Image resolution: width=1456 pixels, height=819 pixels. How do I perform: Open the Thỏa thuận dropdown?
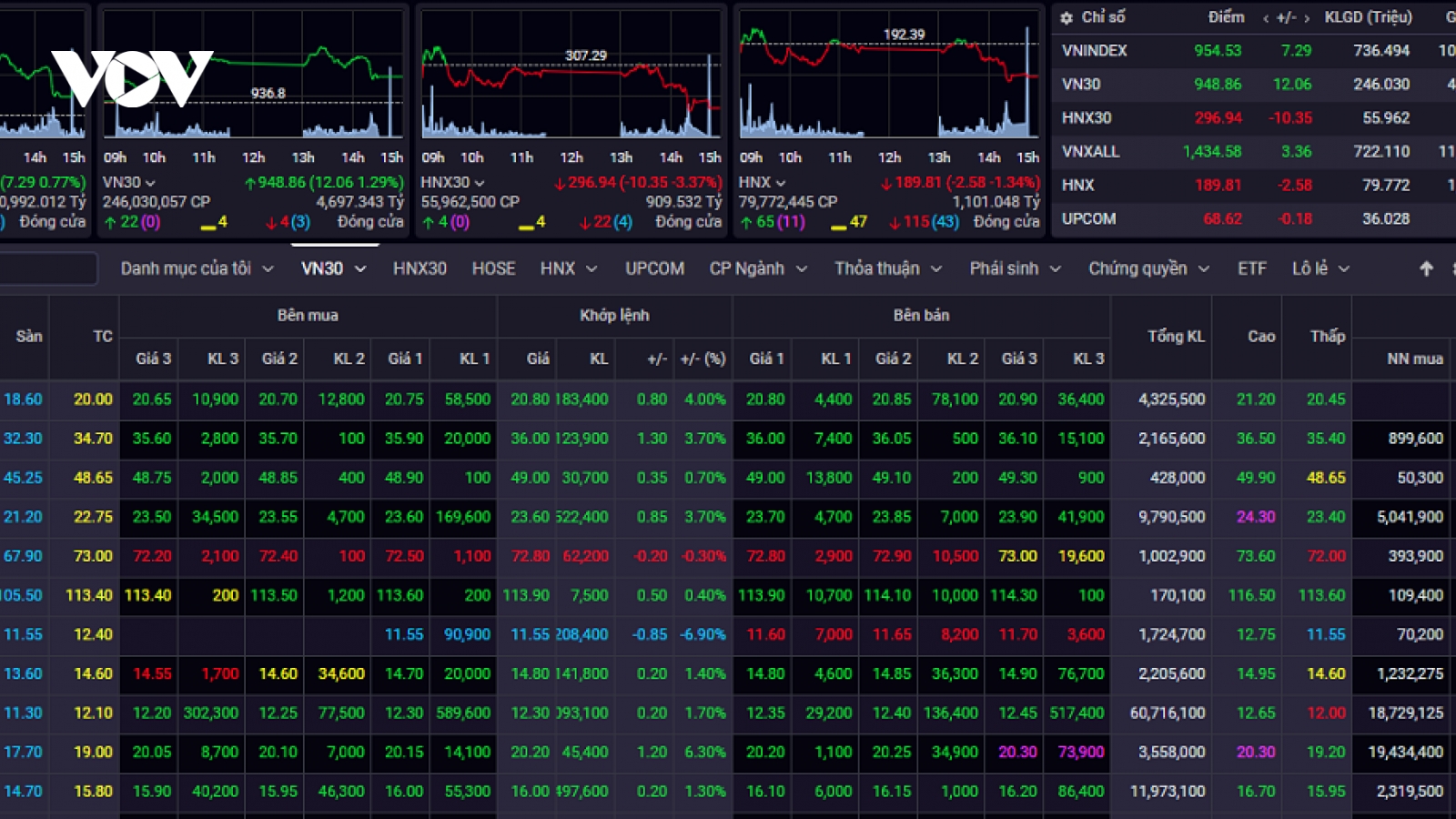936,269
